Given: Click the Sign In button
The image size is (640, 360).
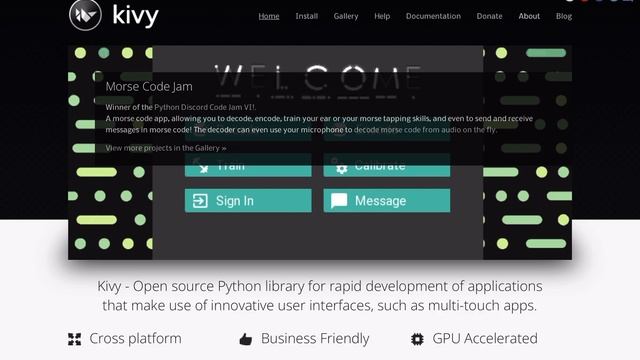Looking at the screenshot, I should click(248, 200).
